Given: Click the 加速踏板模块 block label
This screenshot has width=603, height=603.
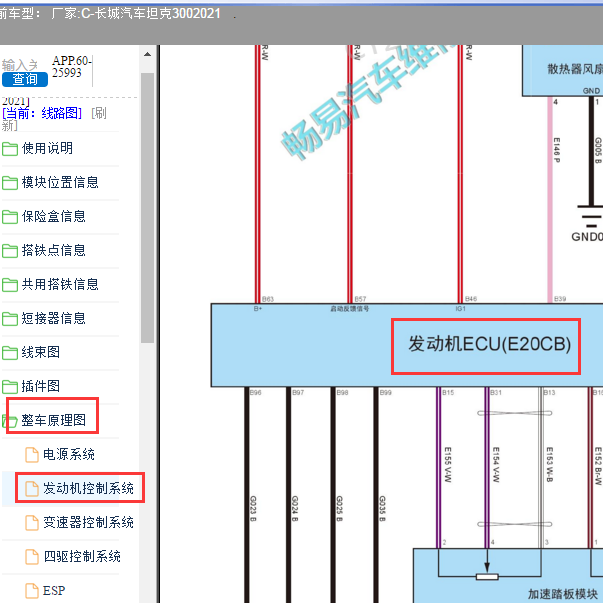Looking at the screenshot, I should click(x=562, y=593).
